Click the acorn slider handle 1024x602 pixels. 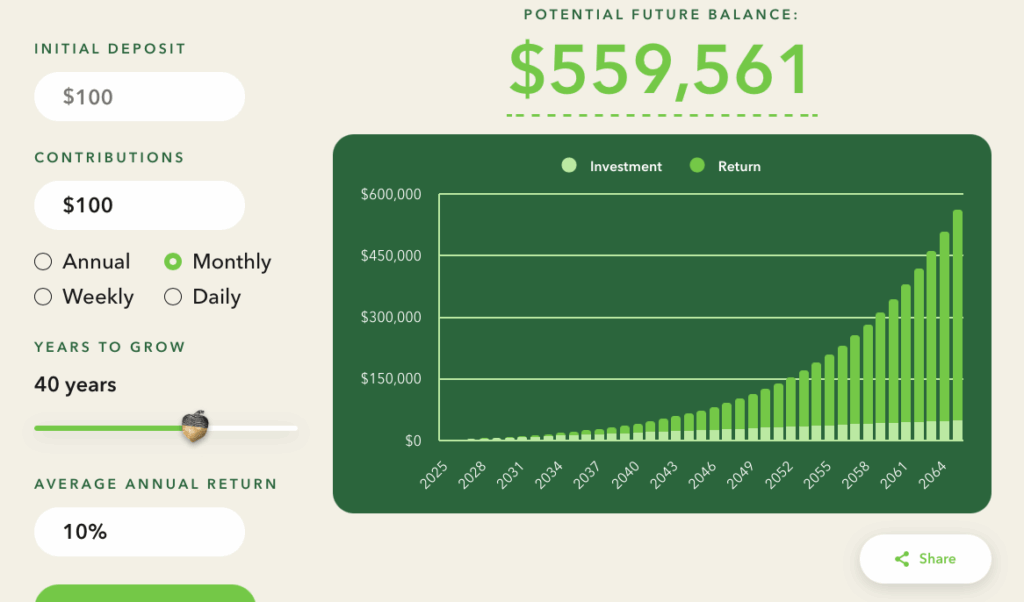pyautogui.click(x=196, y=426)
